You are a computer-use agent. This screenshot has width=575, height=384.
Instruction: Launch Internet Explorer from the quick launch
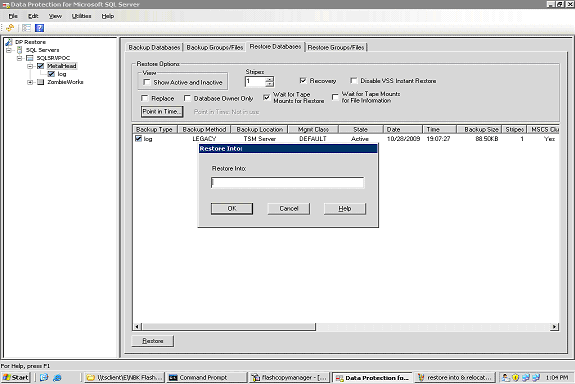[57, 377]
